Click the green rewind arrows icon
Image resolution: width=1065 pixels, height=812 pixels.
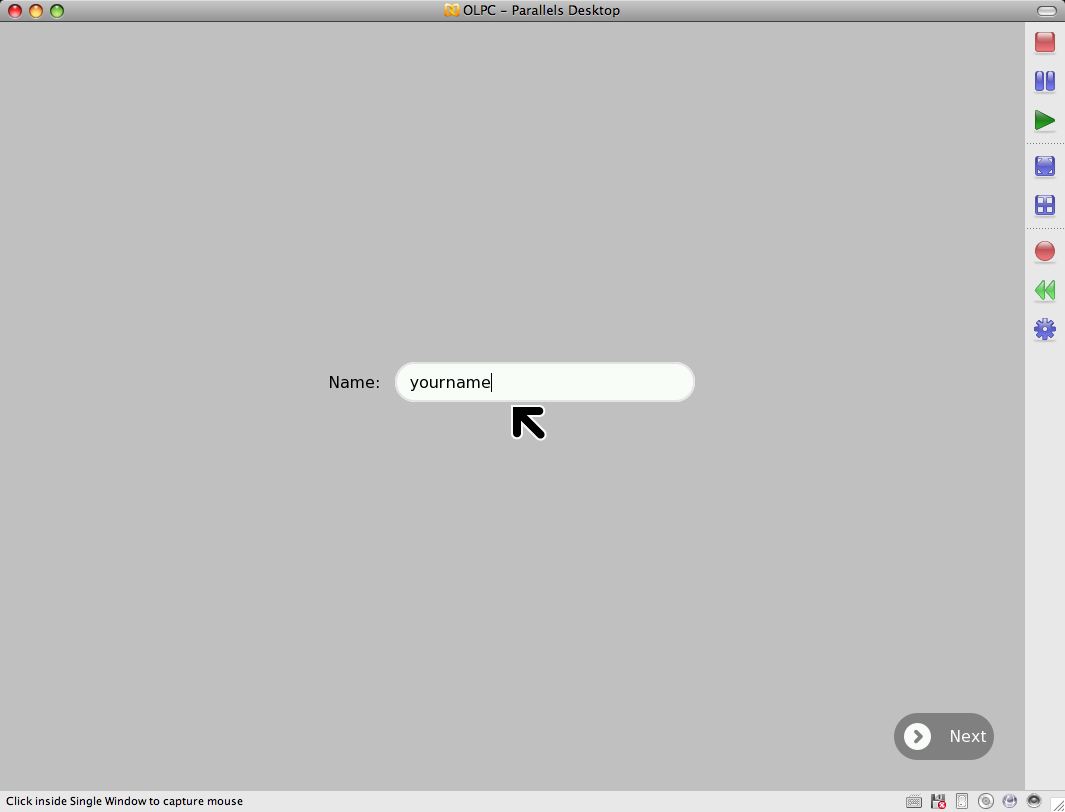1044,290
